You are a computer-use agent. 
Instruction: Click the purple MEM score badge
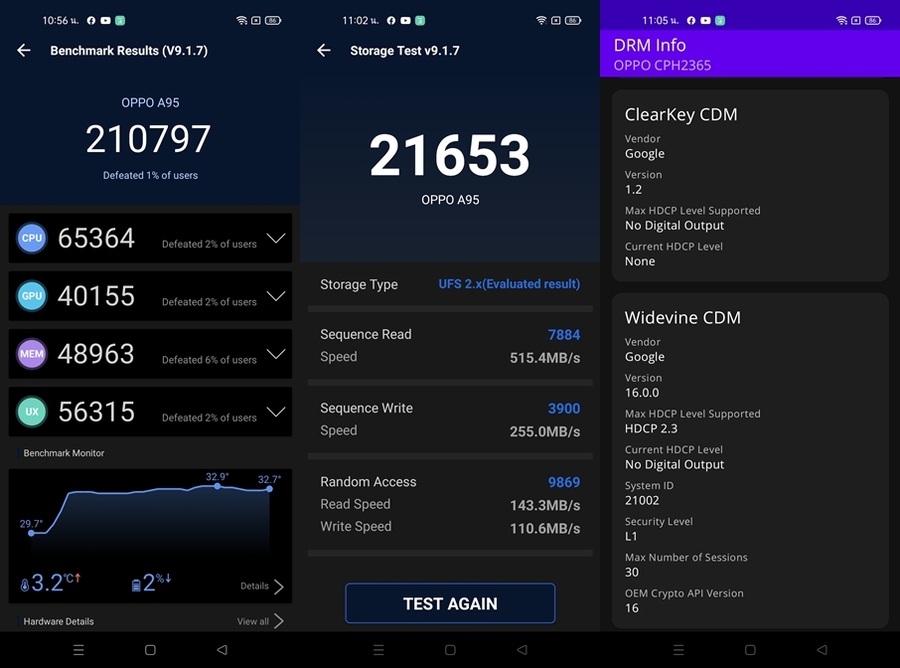point(32,354)
